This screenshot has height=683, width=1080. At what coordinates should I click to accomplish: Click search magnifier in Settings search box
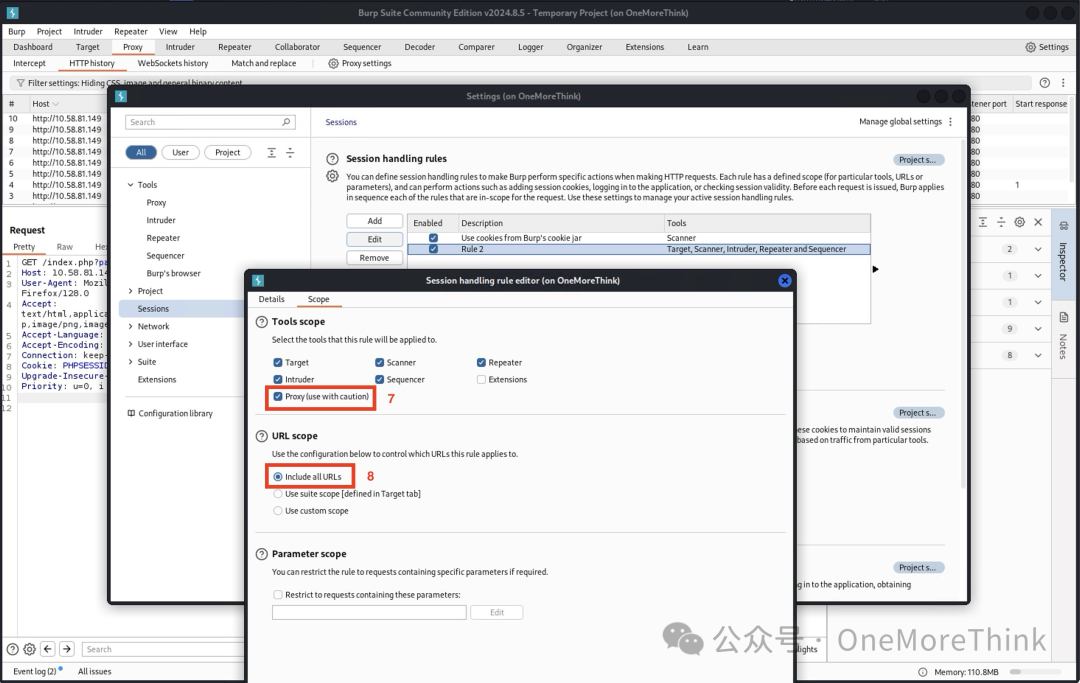pyautogui.click(x=286, y=122)
